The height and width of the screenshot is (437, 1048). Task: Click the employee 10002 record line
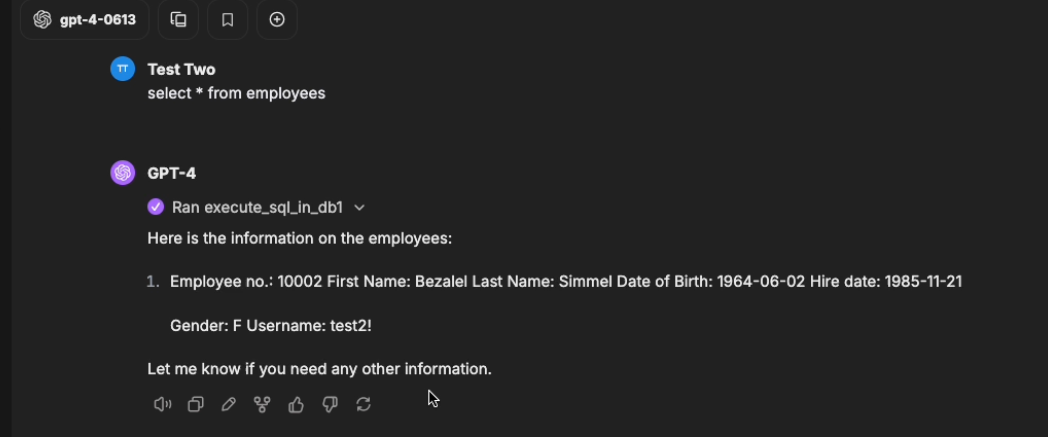(x=565, y=282)
